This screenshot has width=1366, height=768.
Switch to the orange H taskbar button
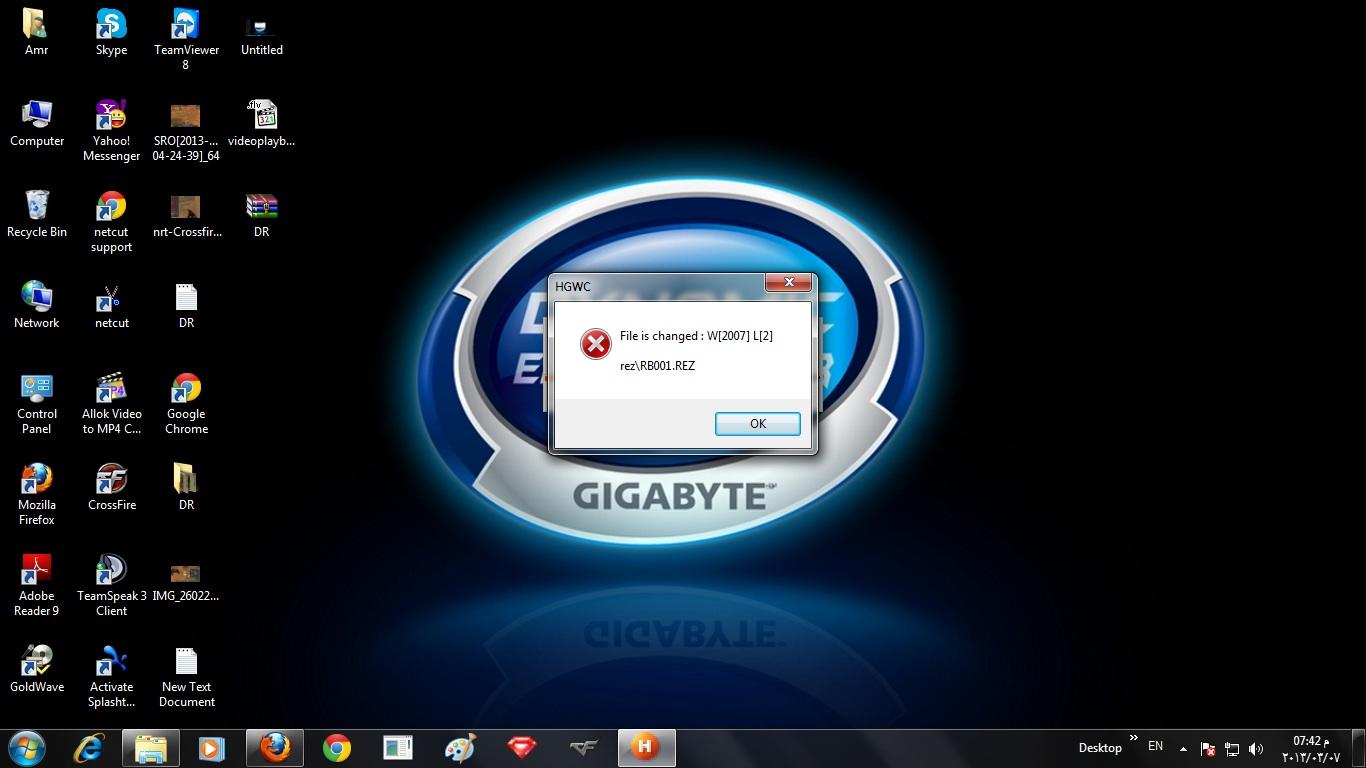646,748
